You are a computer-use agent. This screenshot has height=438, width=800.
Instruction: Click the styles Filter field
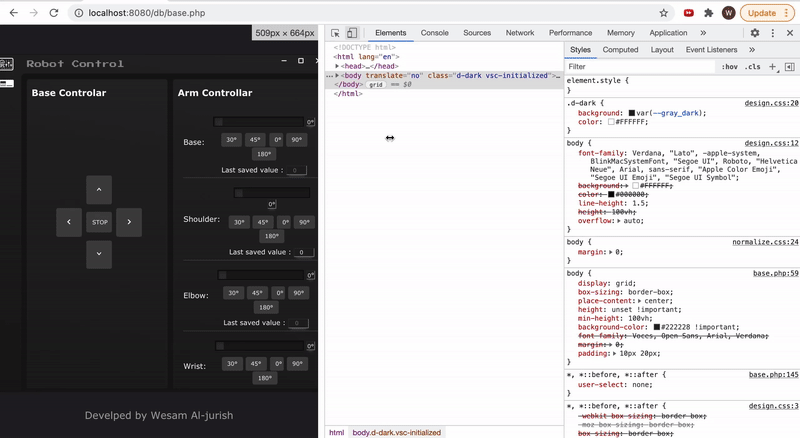[640, 66]
